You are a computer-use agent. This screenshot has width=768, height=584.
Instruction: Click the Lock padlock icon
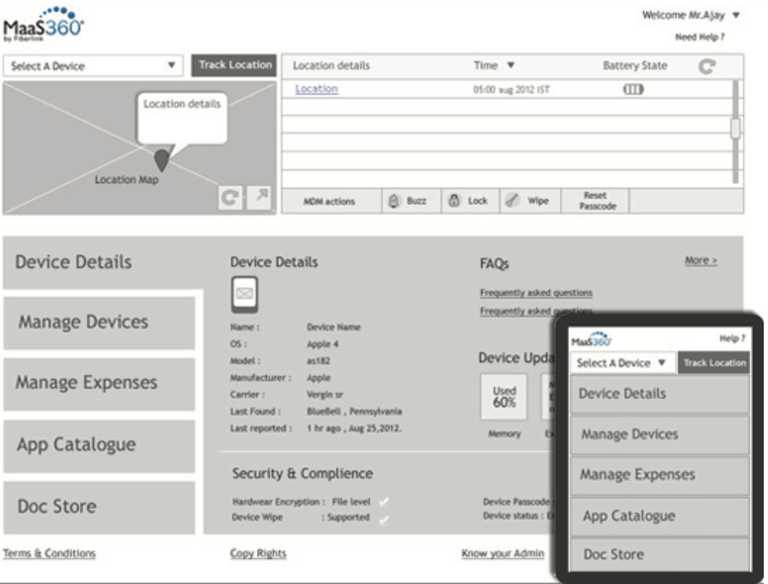click(454, 200)
